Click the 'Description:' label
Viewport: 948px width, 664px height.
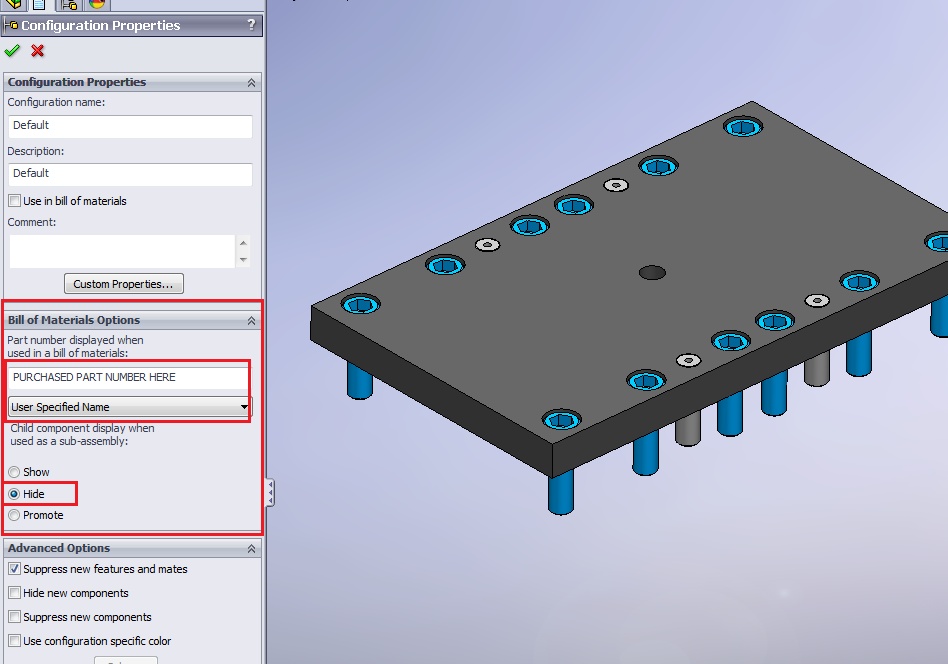pyautogui.click(x=36, y=151)
